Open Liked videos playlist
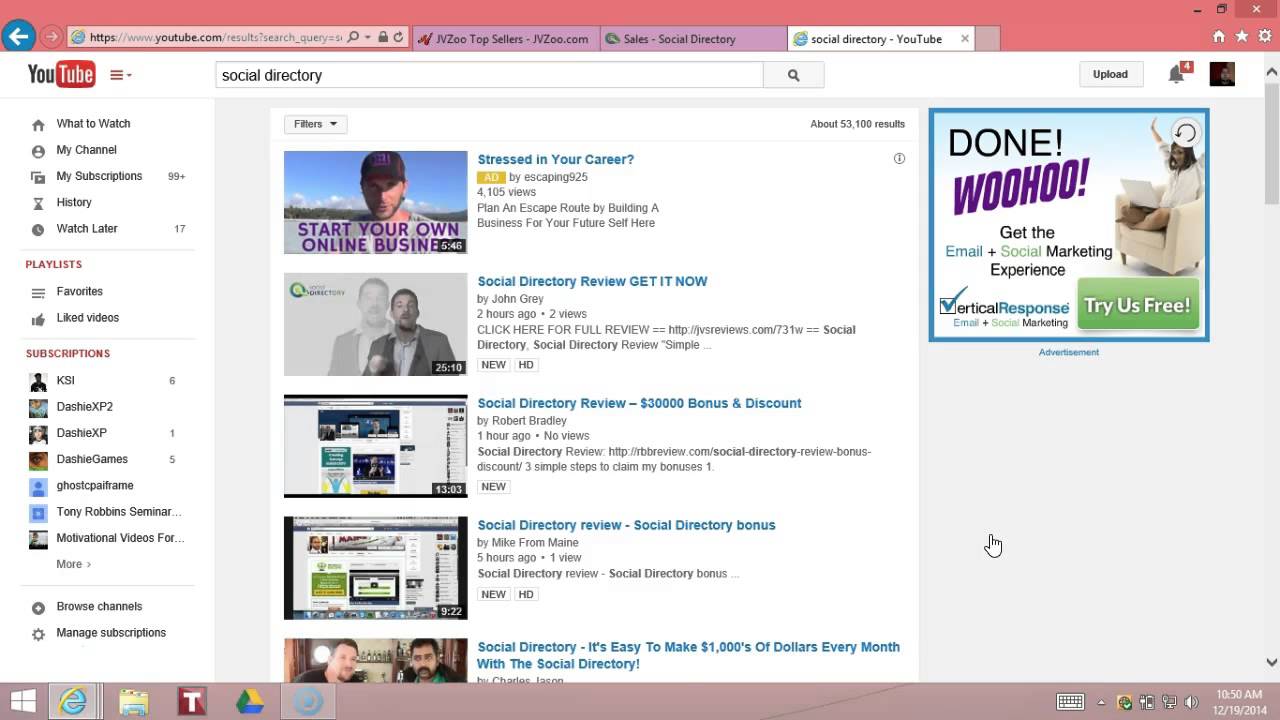The width and height of the screenshot is (1280, 720). 87,317
